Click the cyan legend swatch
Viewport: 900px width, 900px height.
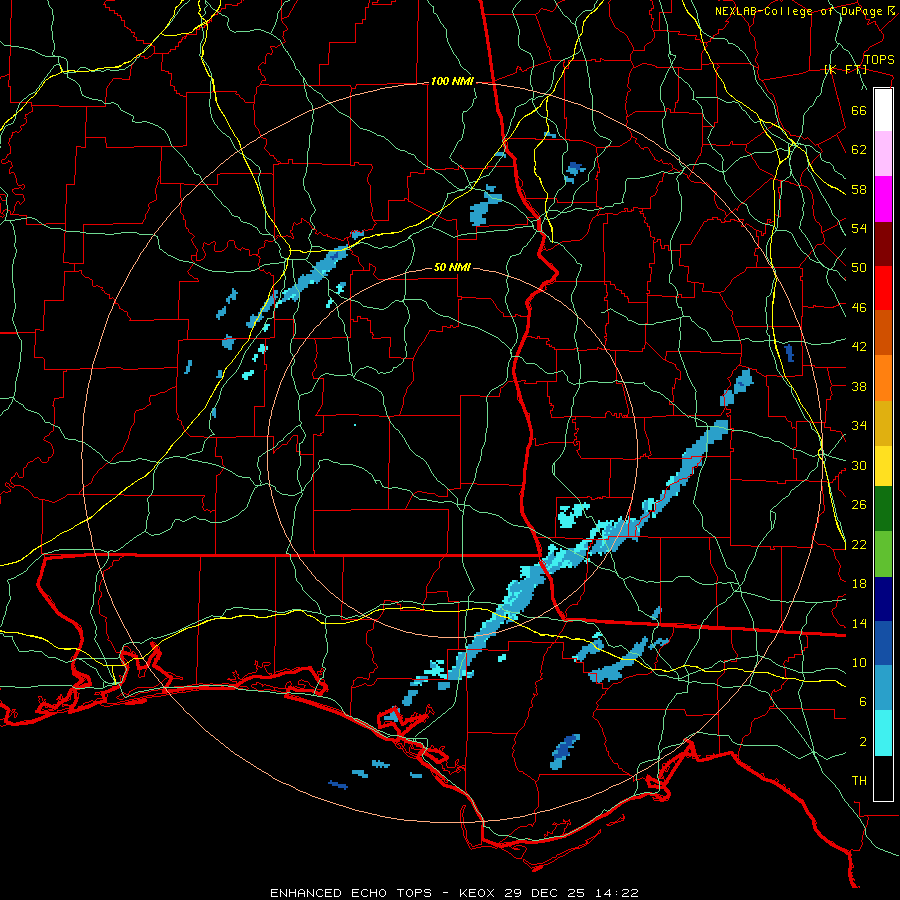[x=883, y=734]
